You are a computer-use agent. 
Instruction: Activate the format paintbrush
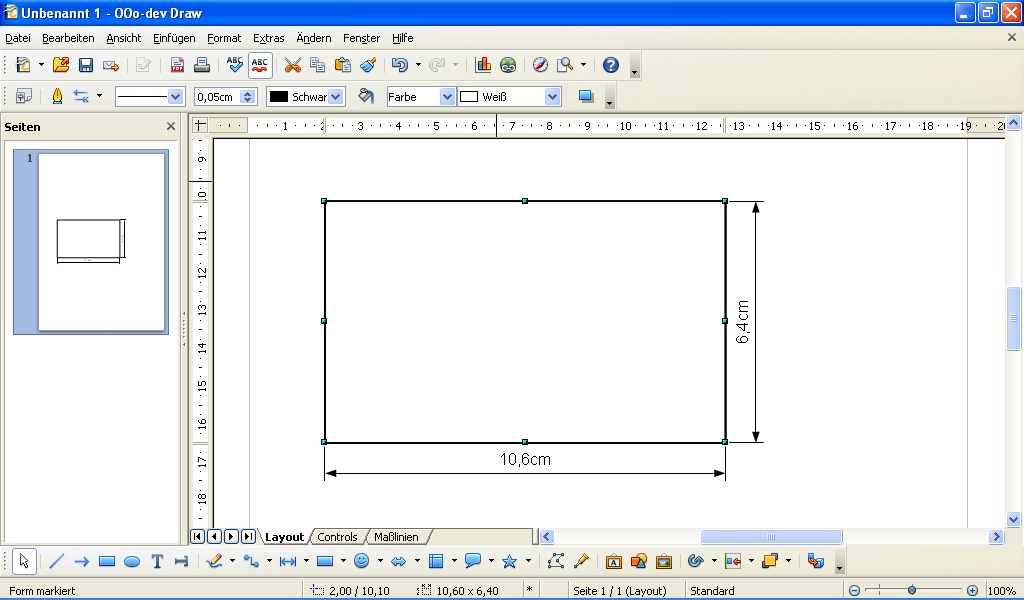click(368, 65)
